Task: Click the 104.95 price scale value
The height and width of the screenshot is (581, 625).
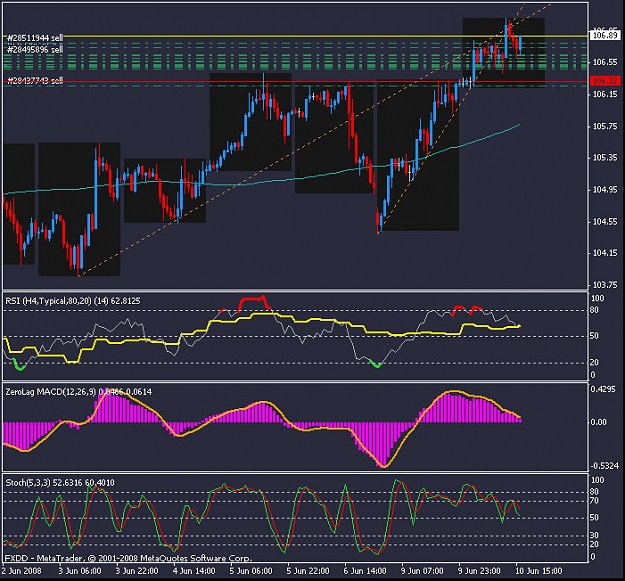Action: point(605,190)
